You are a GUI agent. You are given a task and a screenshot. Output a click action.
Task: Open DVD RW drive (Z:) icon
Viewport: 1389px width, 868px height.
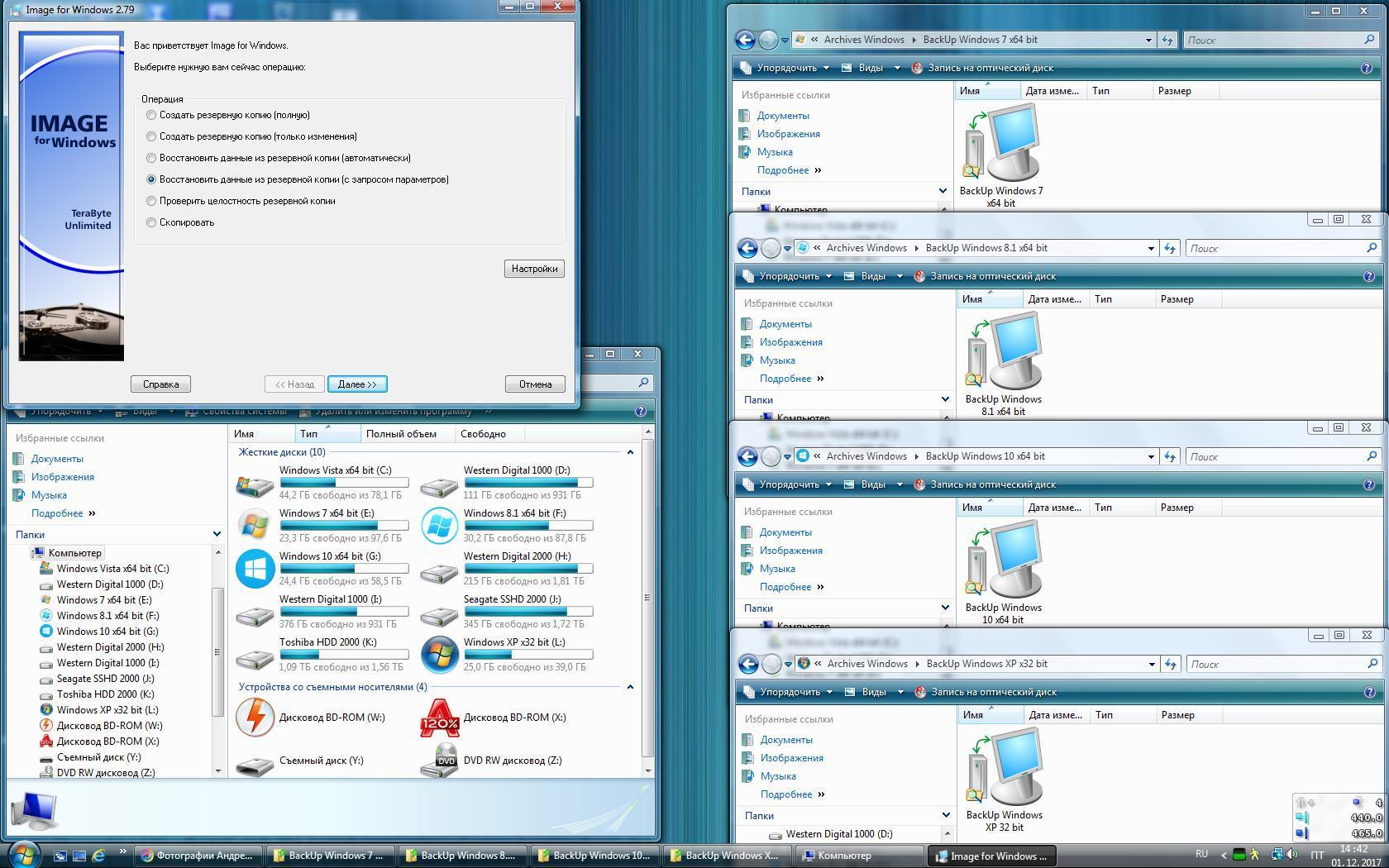pyautogui.click(x=439, y=761)
